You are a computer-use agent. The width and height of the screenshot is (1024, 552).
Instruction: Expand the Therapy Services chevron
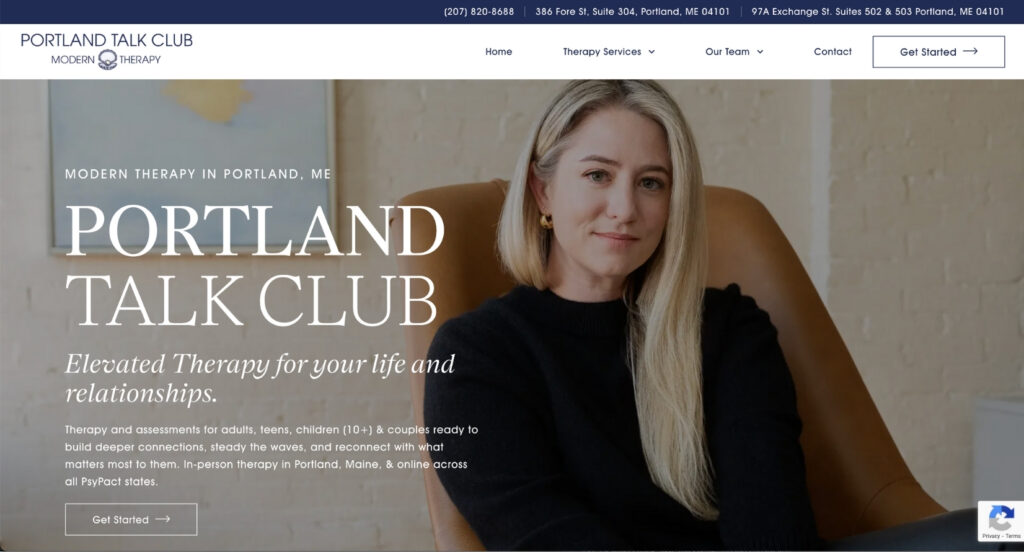coord(651,52)
